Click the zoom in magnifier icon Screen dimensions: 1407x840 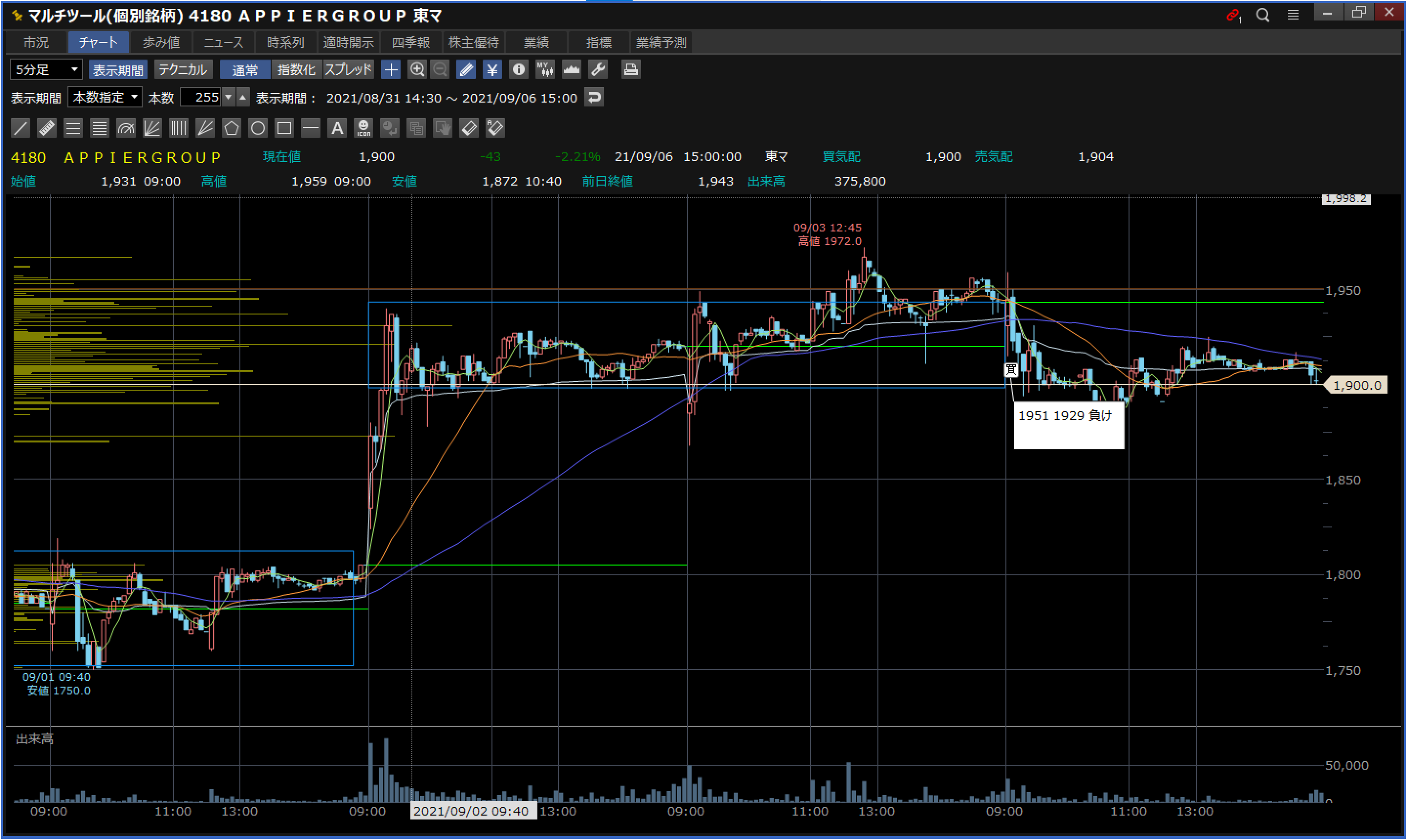tap(417, 70)
